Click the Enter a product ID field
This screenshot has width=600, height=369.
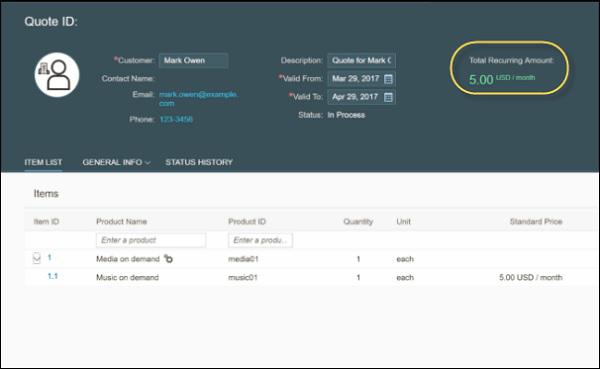click(x=260, y=240)
